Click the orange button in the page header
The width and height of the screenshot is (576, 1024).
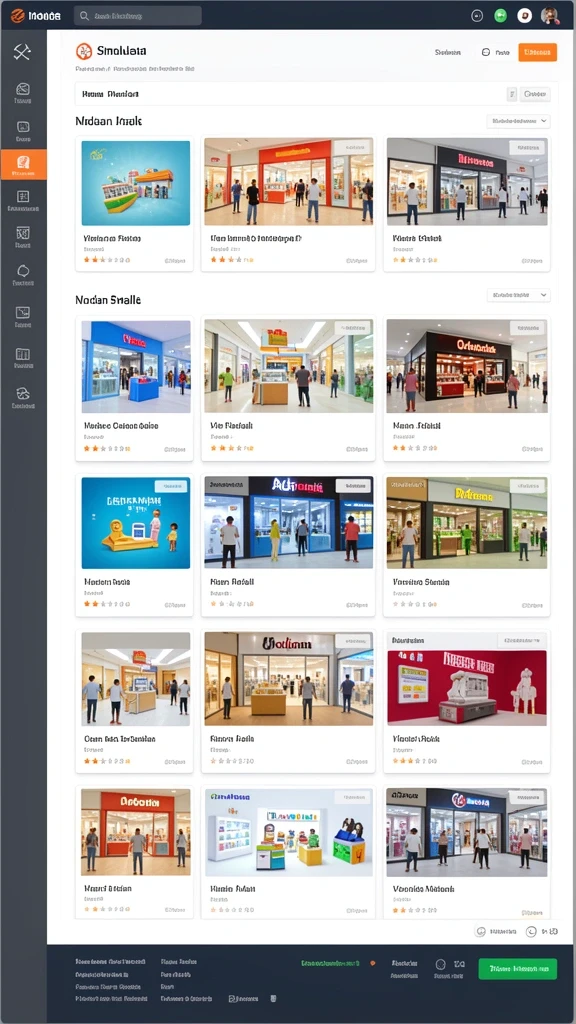pos(537,52)
